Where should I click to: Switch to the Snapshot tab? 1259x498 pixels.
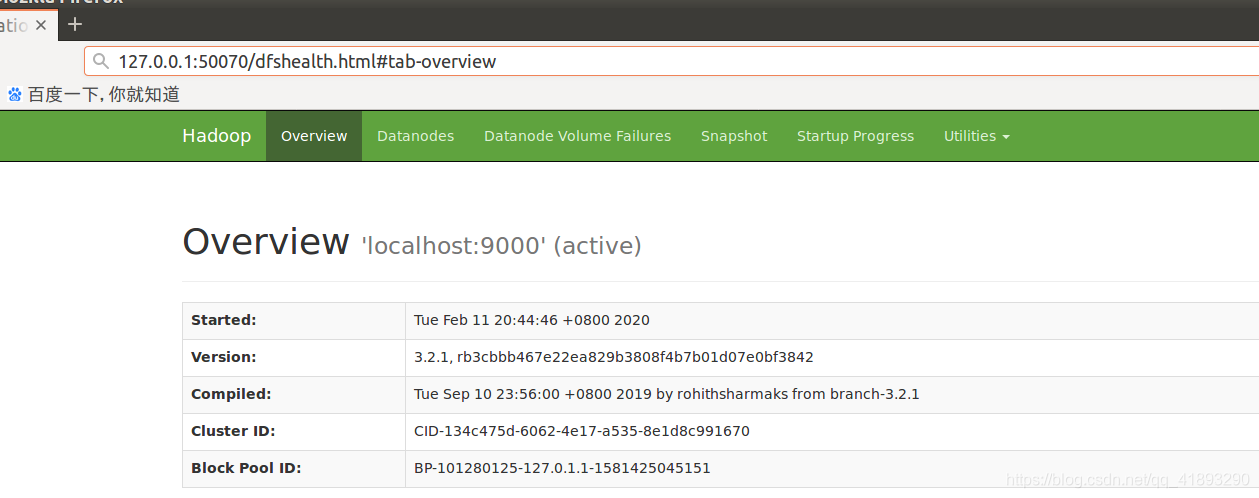734,136
